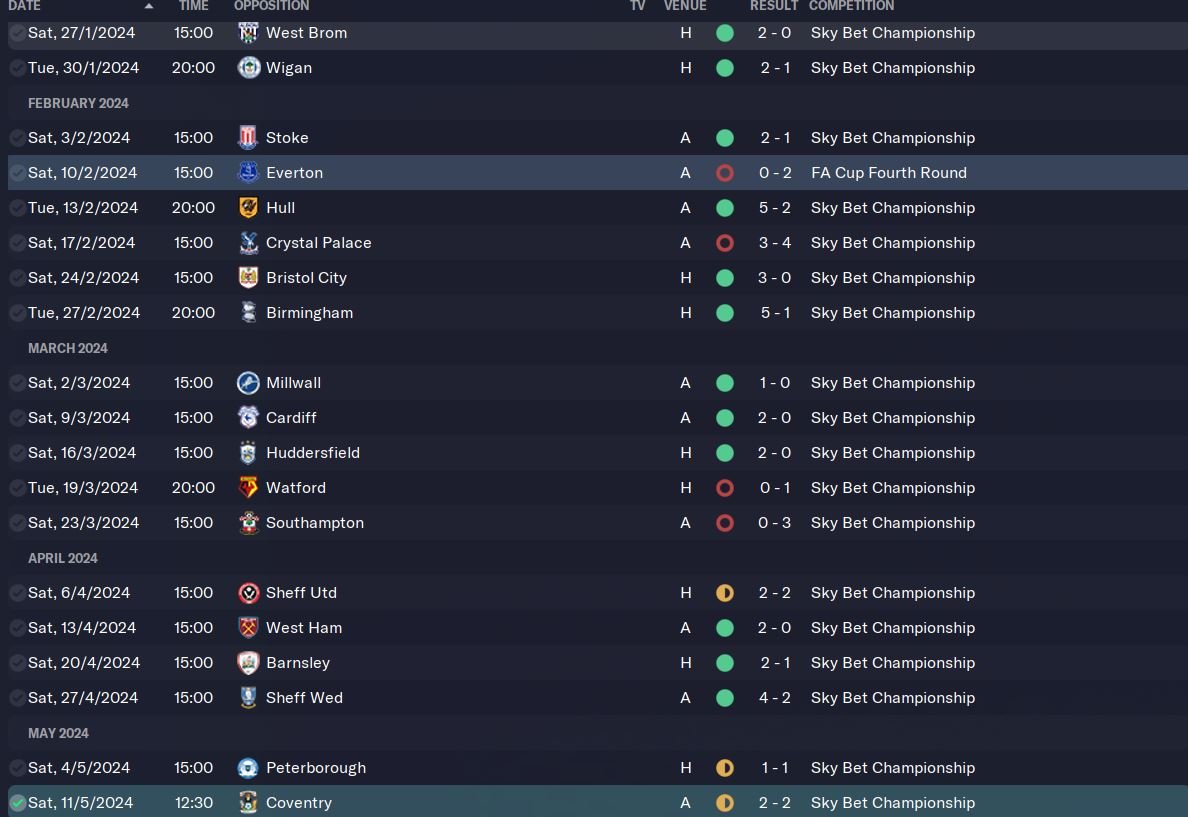Click the Peterborough badge icon
The height and width of the screenshot is (817, 1188).
point(248,768)
